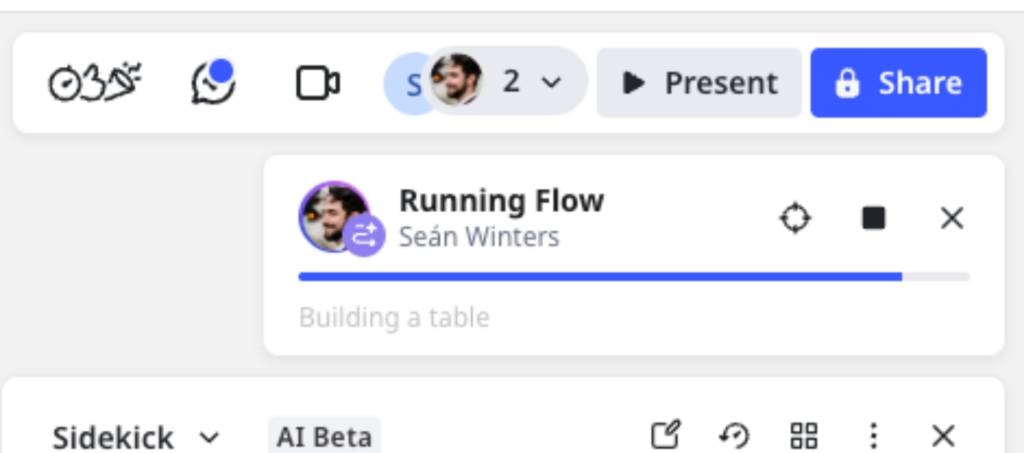Screen dimensions: 1024x453
Task: Open the Sidekick grid view icon
Action: [804, 435]
